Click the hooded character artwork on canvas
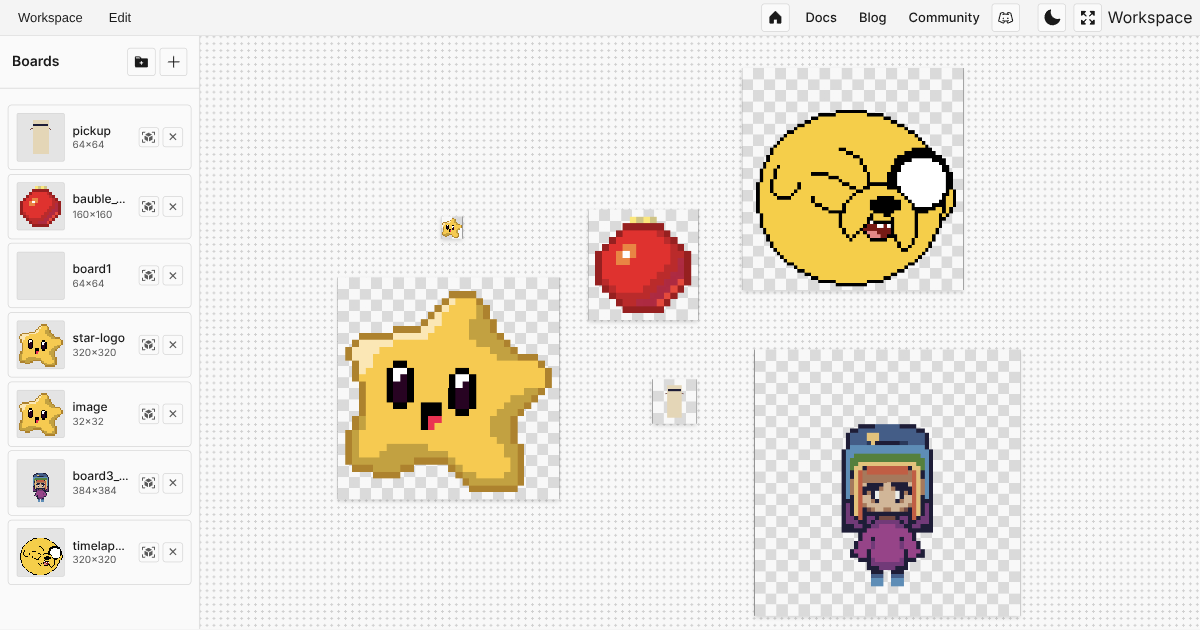This screenshot has height=630, width=1200. tap(887, 483)
